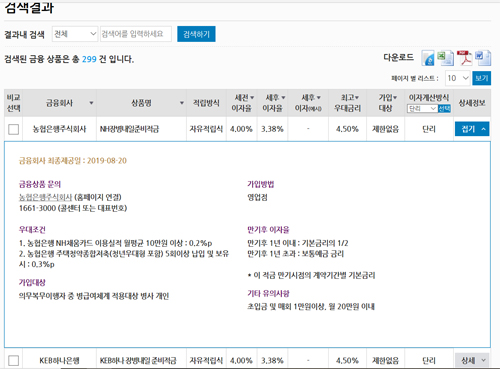Viewport: 500px width, 369px height.
Task: Sort by 세전 이자율 column arrow
Action: pyautogui.click(x=252, y=98)
